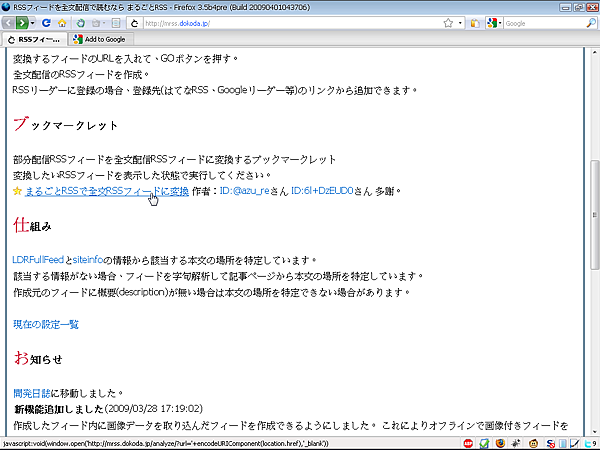Open the Google search engine selector

pyautogui.click(x=494, y=23)
